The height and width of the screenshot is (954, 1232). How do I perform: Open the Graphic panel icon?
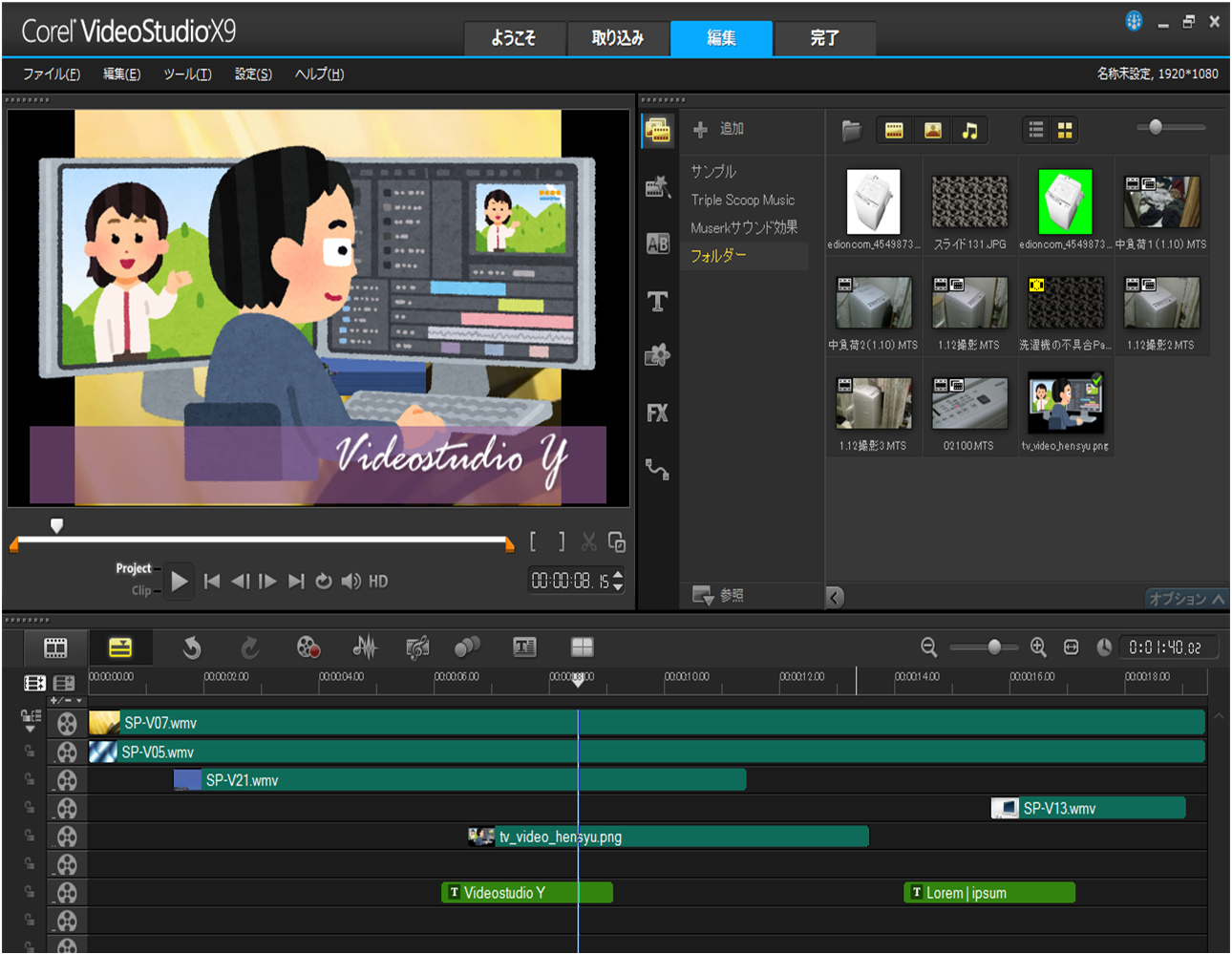coord(657,356)
